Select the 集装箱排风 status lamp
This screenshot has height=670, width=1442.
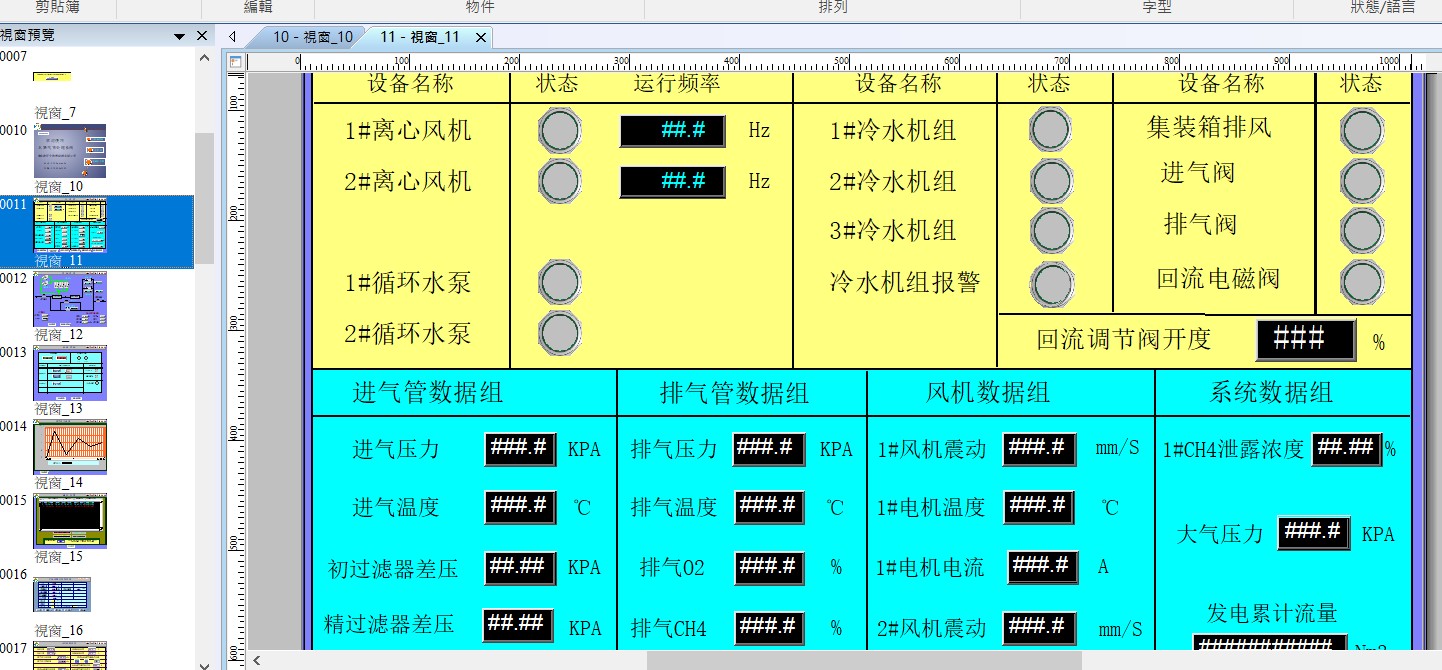[1362, 130]
